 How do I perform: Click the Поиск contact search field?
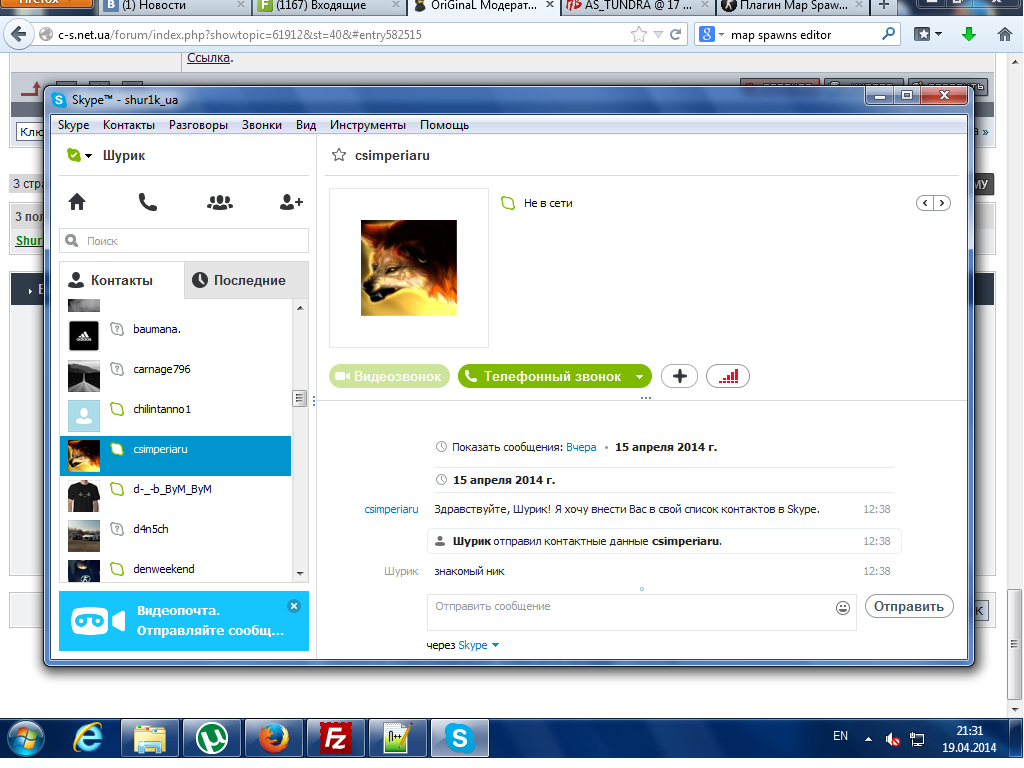pos(184,241)
